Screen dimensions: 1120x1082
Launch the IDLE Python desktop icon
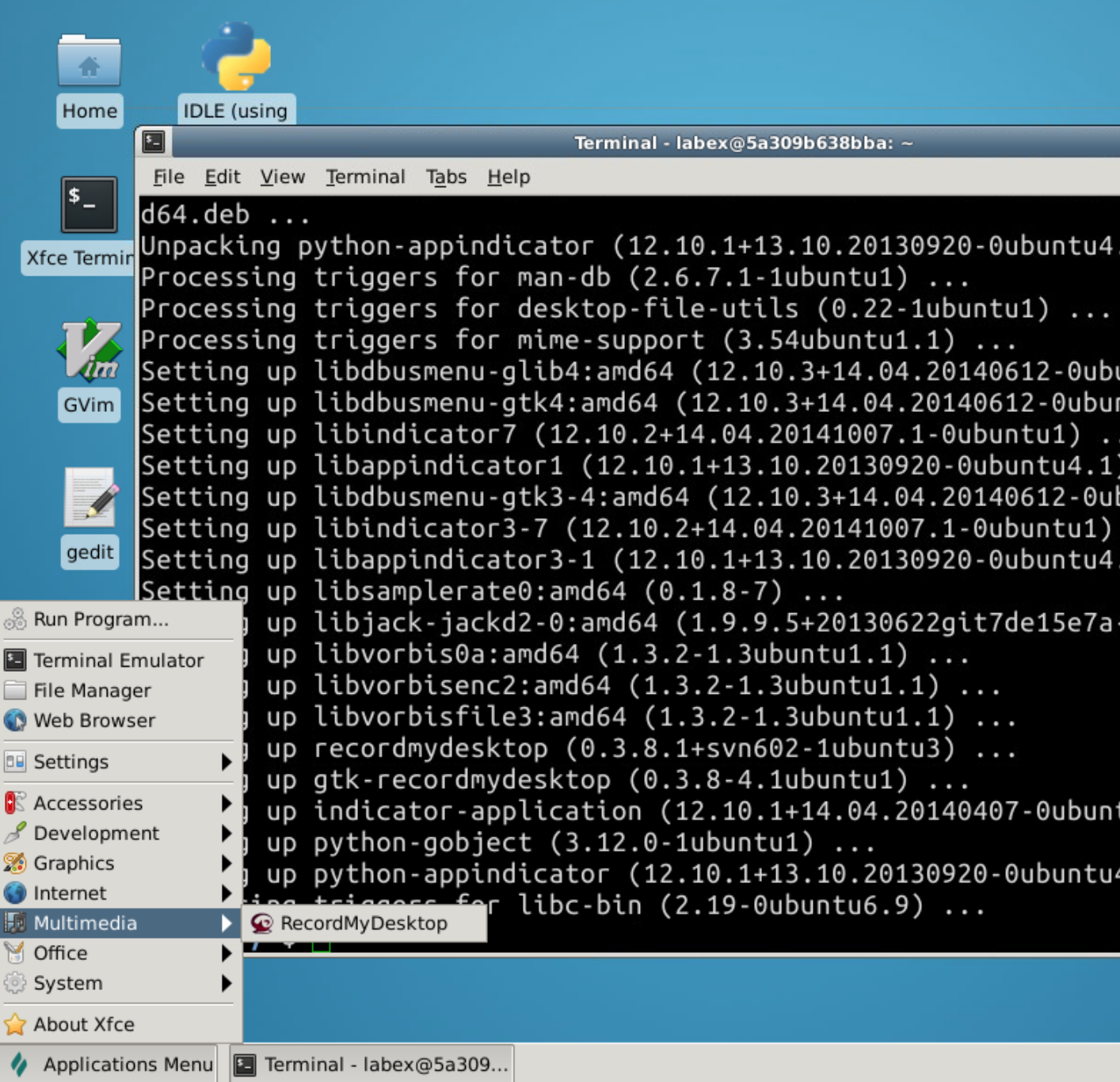pos(235,57)
